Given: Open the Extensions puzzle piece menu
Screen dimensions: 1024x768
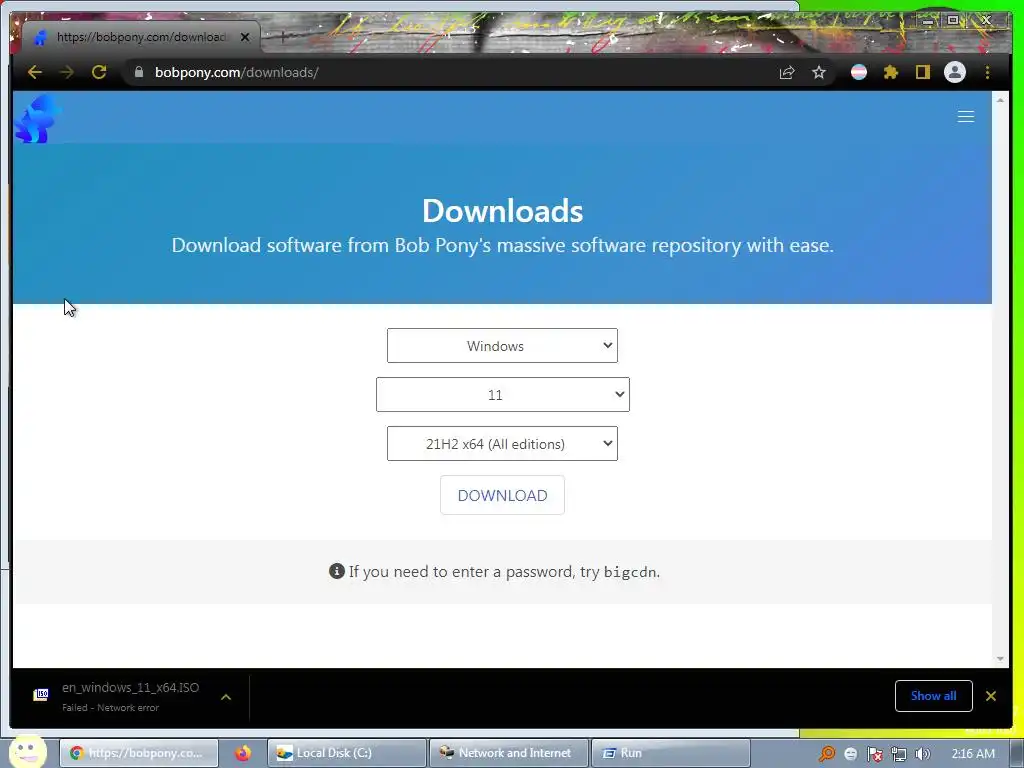Looking at the screenshot, I should pos(891,72).
